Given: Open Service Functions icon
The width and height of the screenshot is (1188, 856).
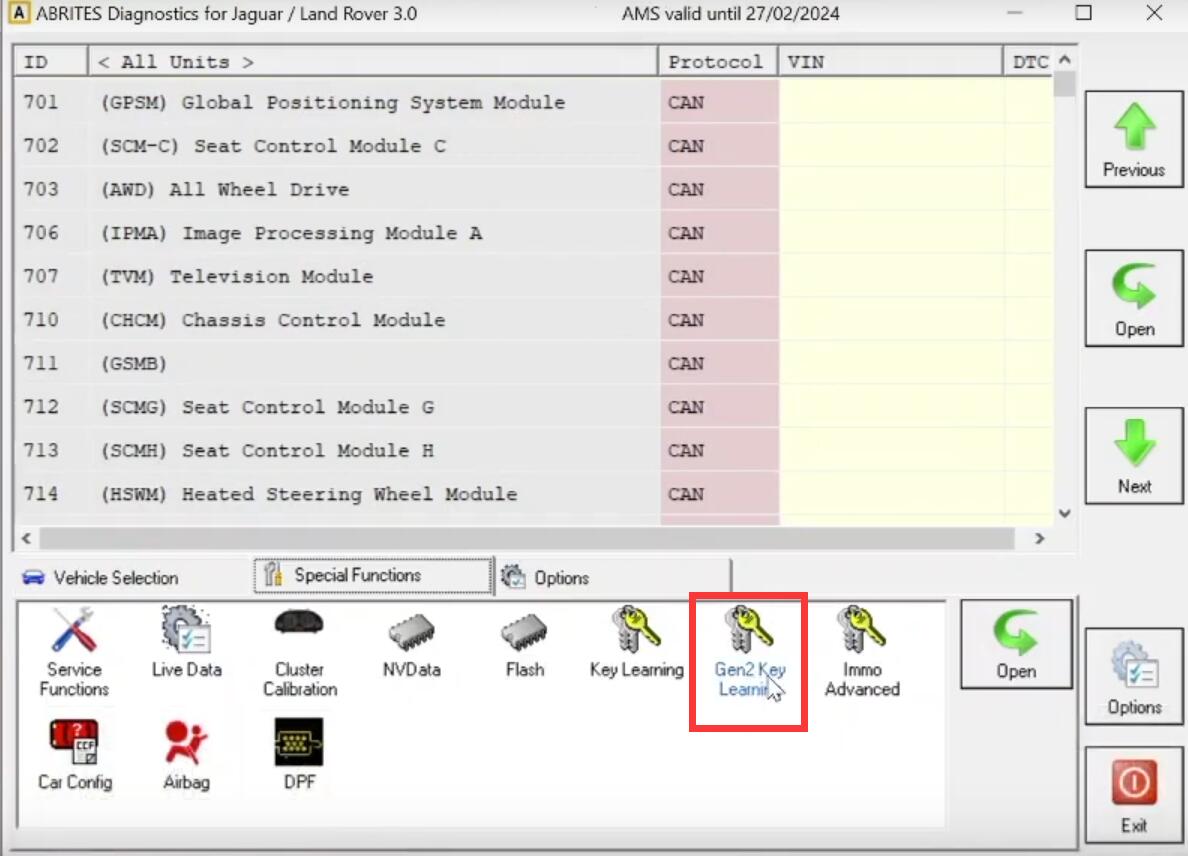Looking at the screenshot, I should [73, 651].
